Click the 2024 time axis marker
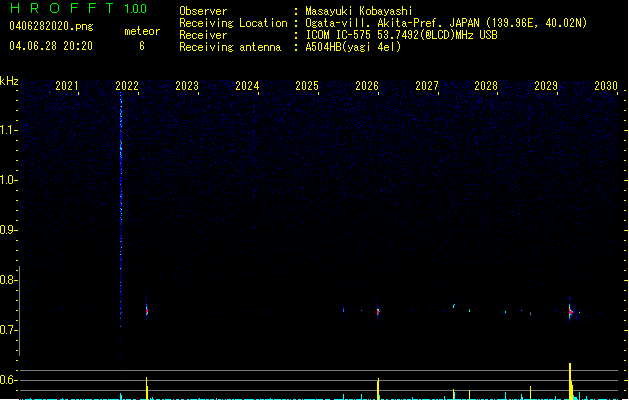Viewport: 629px width, 400px height. point(247,85)
